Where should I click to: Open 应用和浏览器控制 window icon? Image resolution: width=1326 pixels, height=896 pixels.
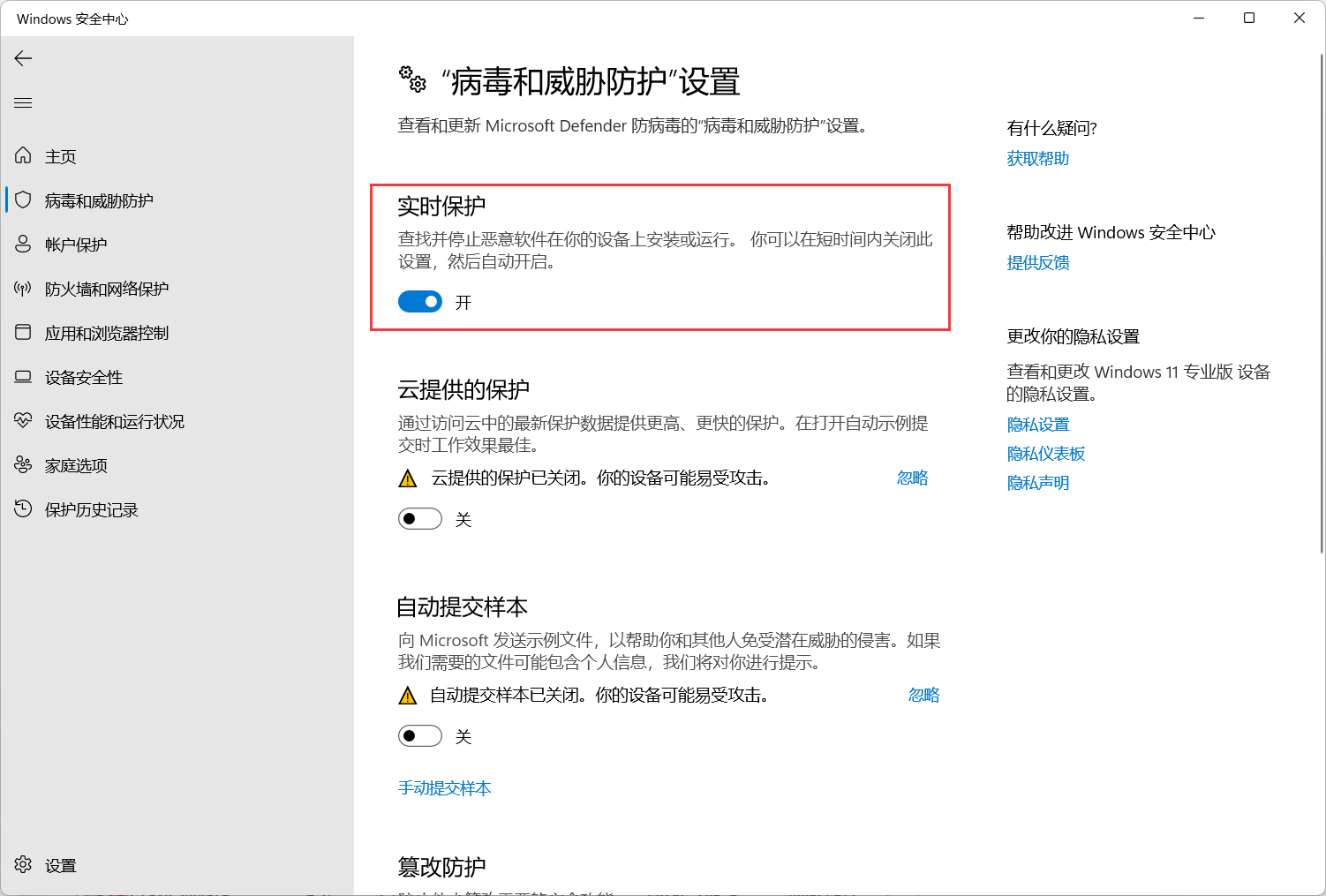click(23, 333)
